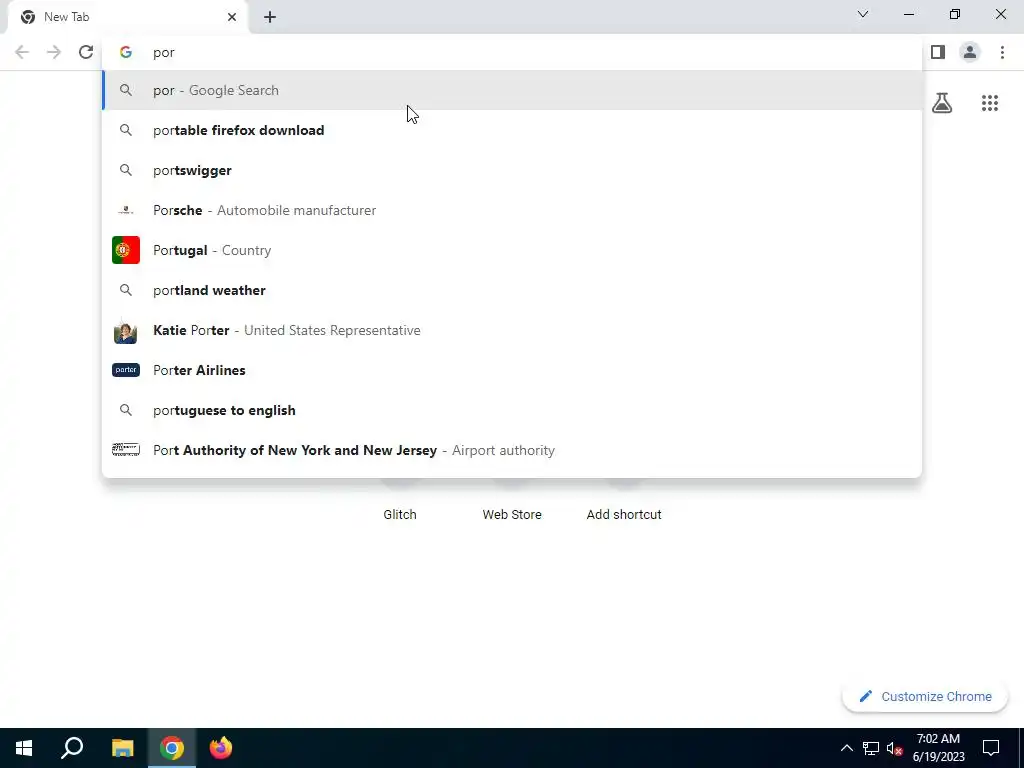Click the network tray icon
The width and height of the screenshot is (1024, 768).
871,748
